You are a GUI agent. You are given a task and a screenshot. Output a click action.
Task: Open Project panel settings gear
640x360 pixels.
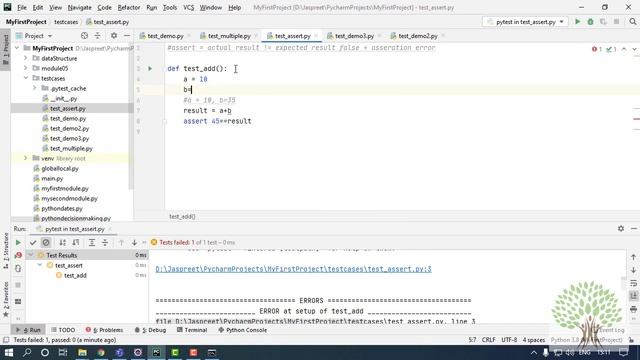point(114,36)
